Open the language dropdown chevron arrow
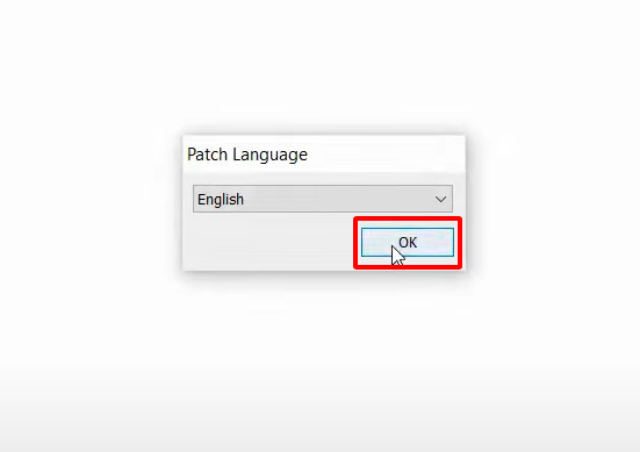 tap(440, 199)
